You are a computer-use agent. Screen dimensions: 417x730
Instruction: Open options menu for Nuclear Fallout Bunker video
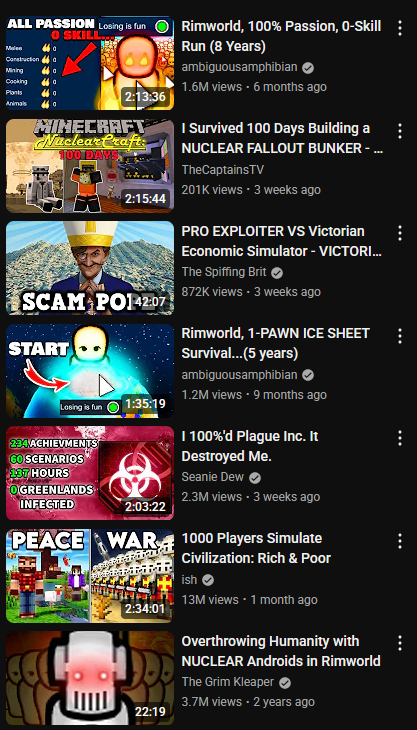400,131
